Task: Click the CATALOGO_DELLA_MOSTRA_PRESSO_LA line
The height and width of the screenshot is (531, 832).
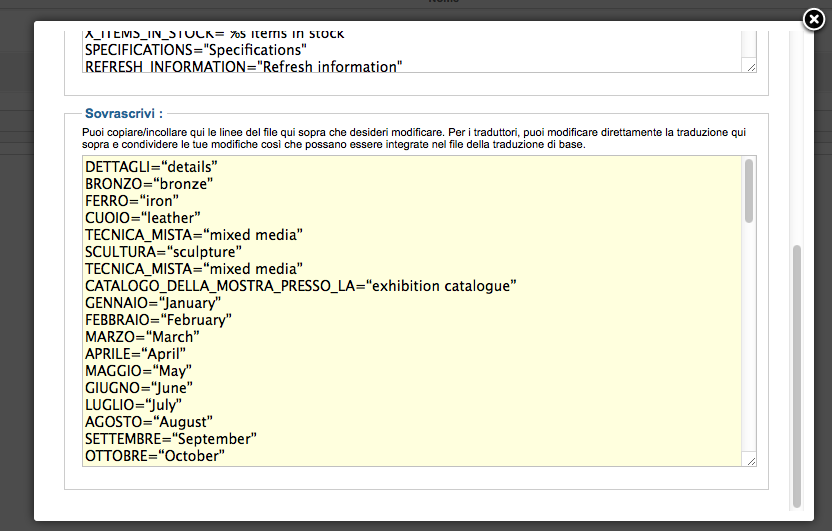Action: click(300, 286)
